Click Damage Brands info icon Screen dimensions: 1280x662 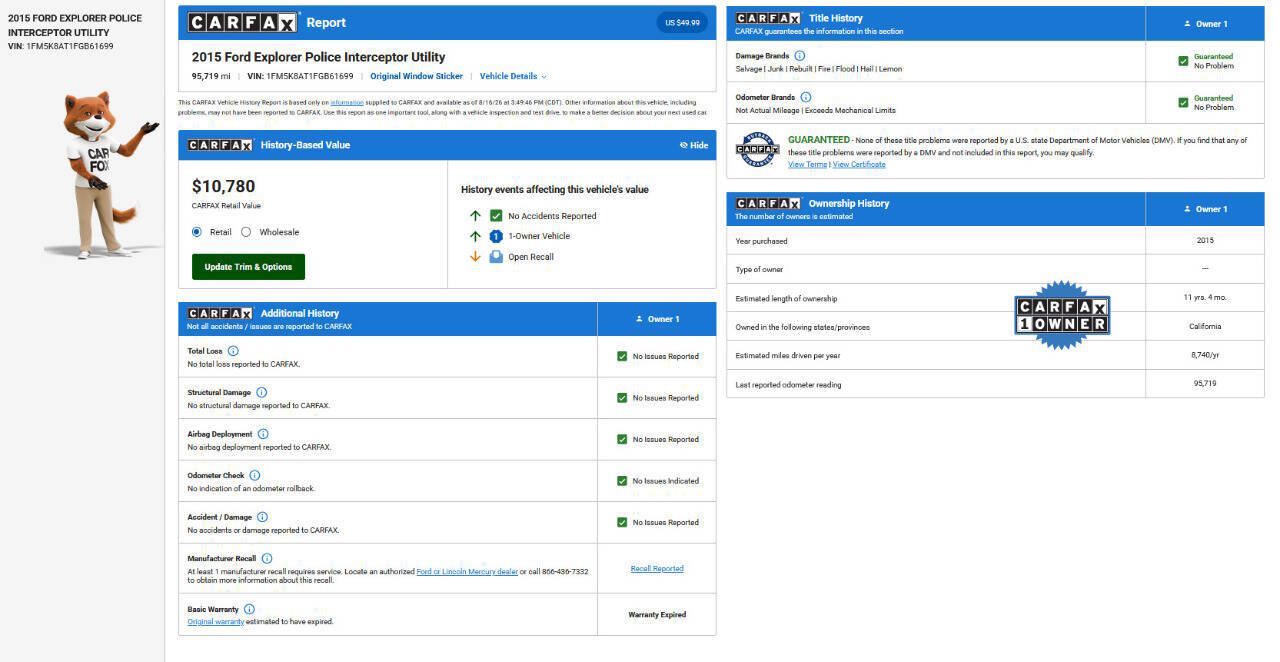[x=799, y=56]
